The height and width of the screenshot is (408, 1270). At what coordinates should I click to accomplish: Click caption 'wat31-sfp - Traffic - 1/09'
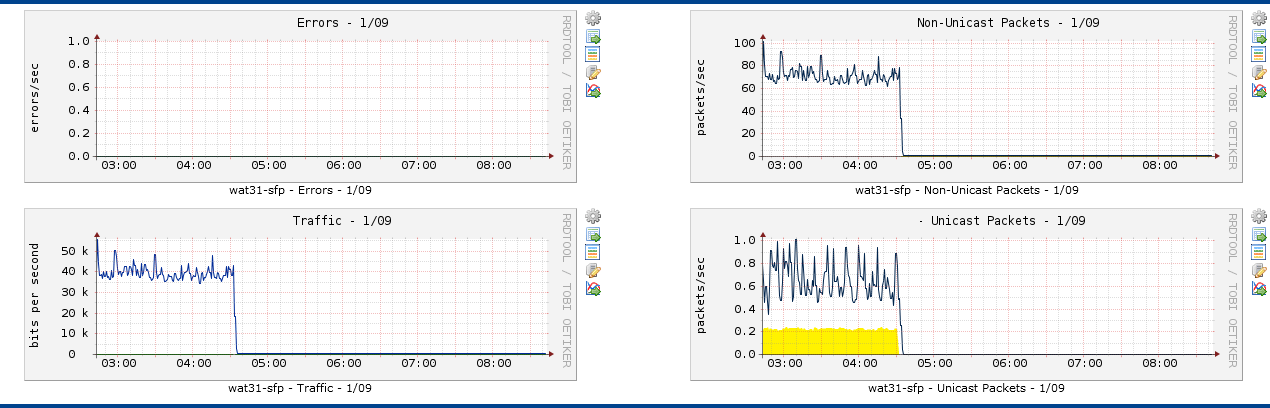pos(300,388)
